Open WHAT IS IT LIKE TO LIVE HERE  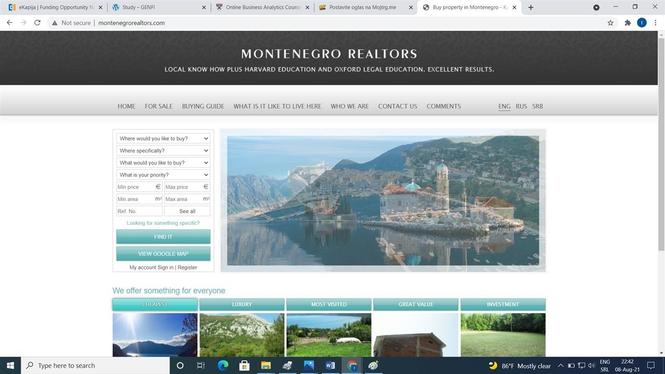(x=277, y=106)
